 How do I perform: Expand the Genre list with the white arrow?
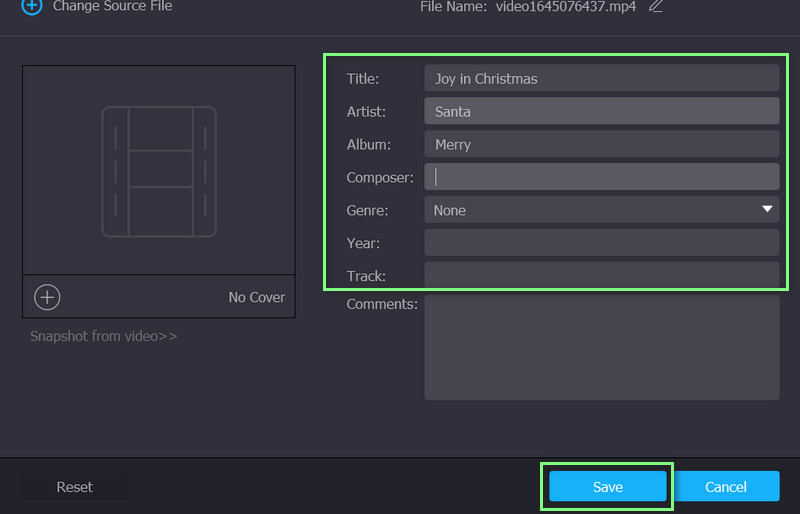(x=767, y=210)
